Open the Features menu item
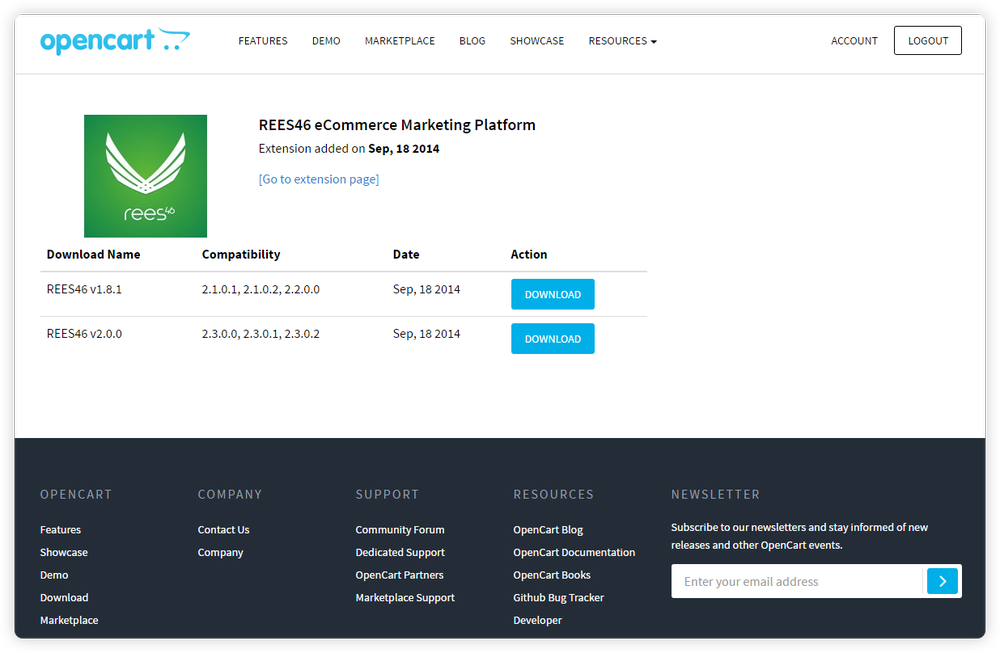Image resolution: width=1000 pixels, height=653 pixels. 263,41
